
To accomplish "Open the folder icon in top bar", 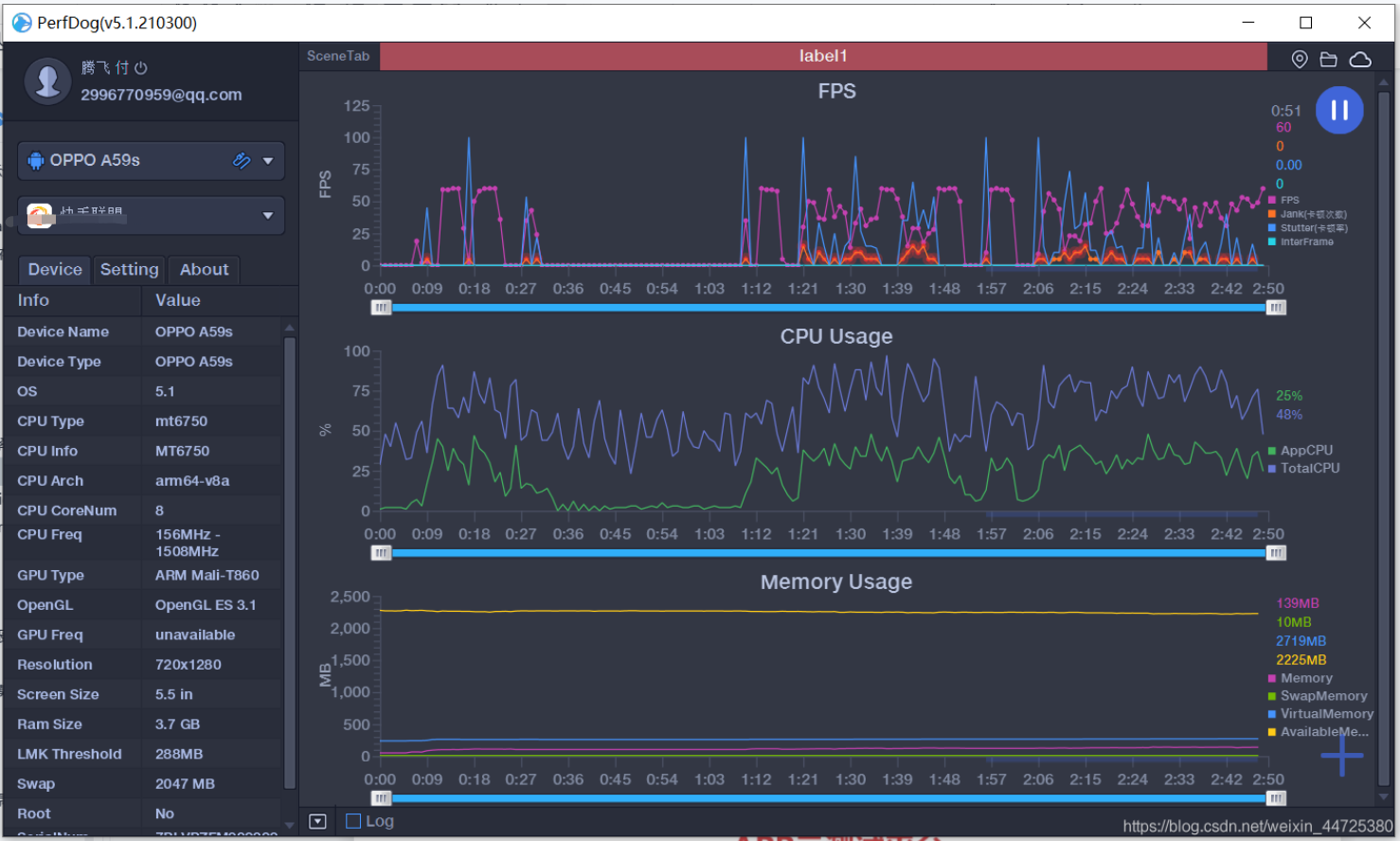I will tap(1329, 60).
